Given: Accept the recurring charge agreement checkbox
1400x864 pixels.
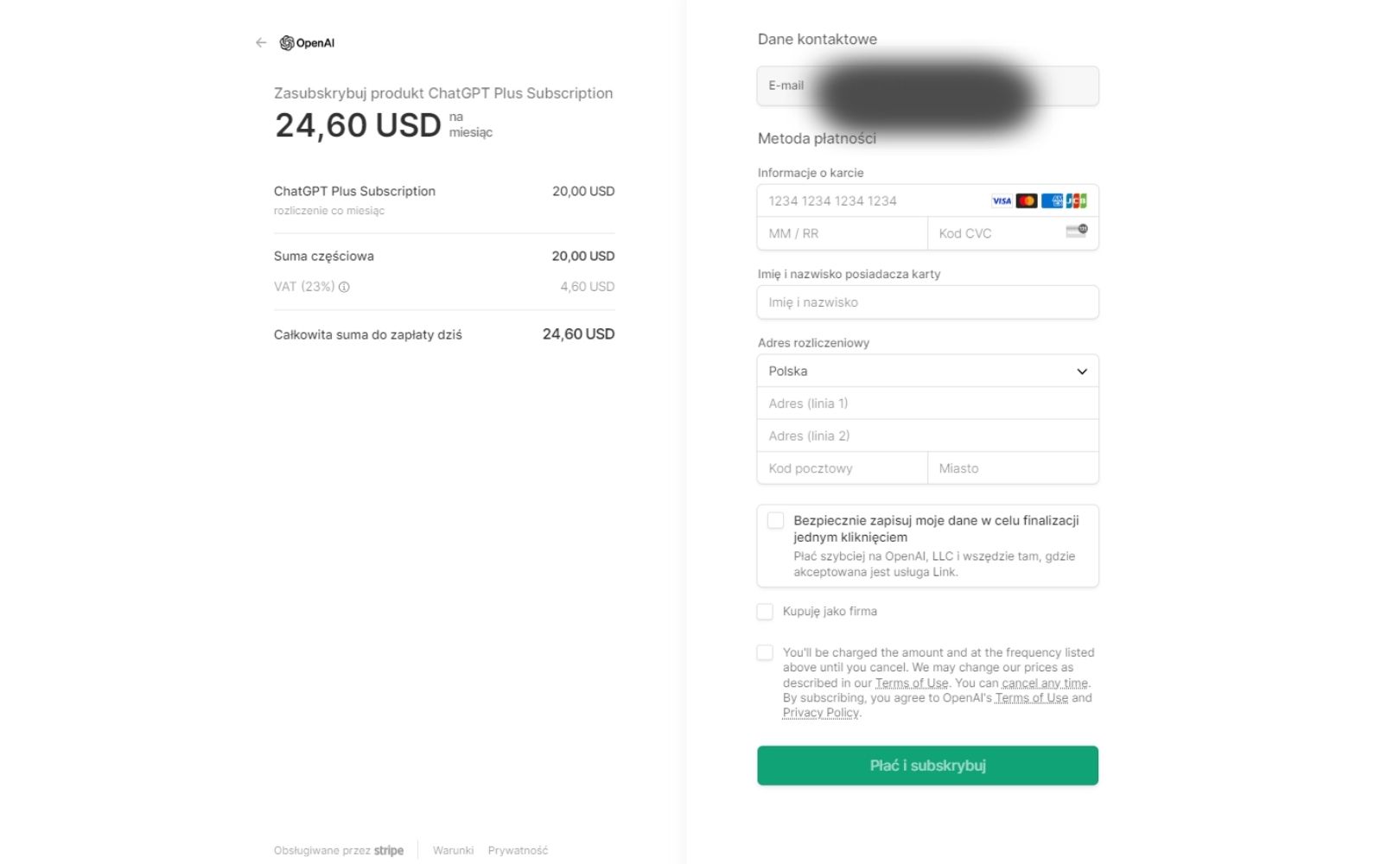Looking at the screenshot, I should click(764, 653).
